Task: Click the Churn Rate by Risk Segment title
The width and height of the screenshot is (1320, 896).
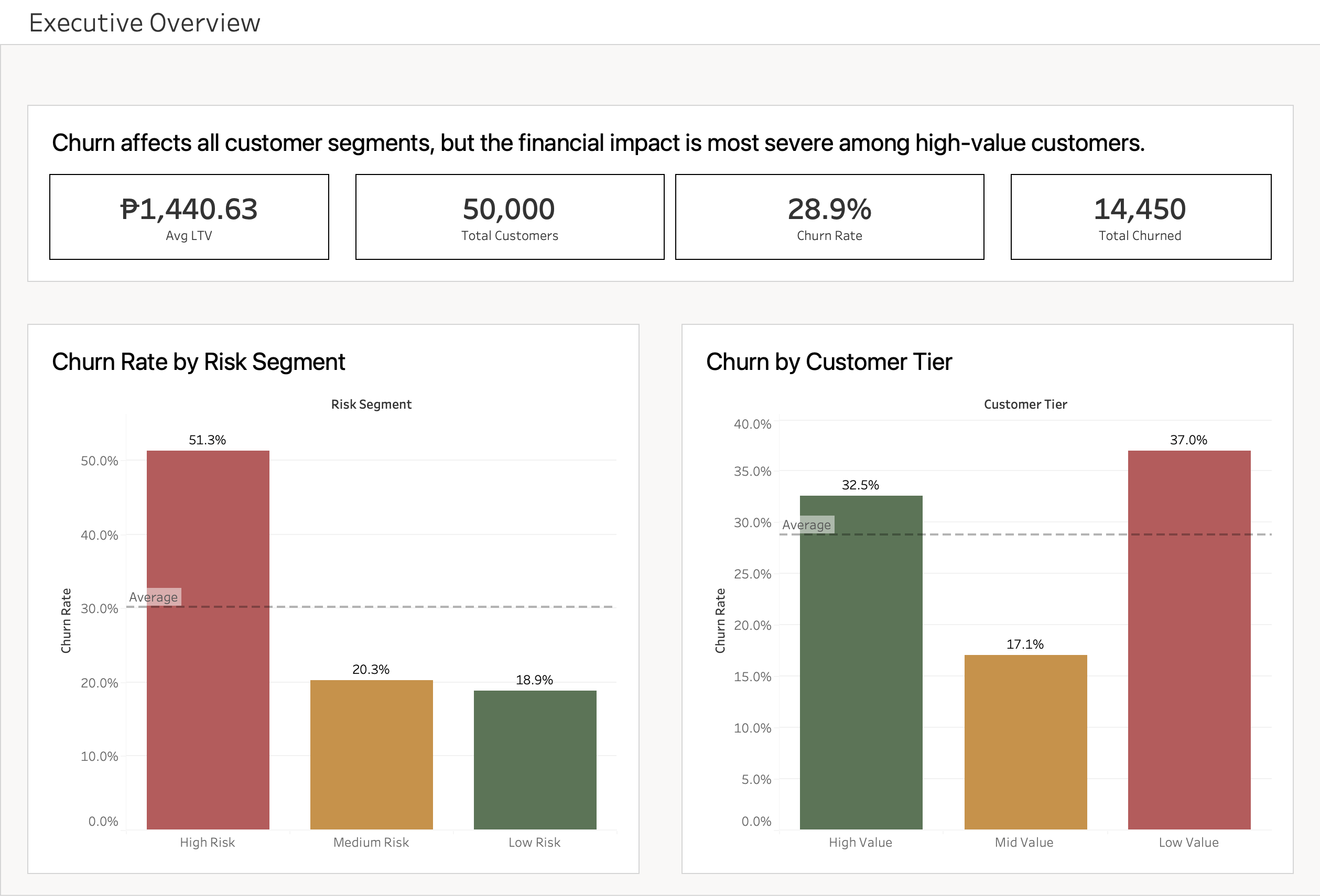Action: tap(198, 362)
